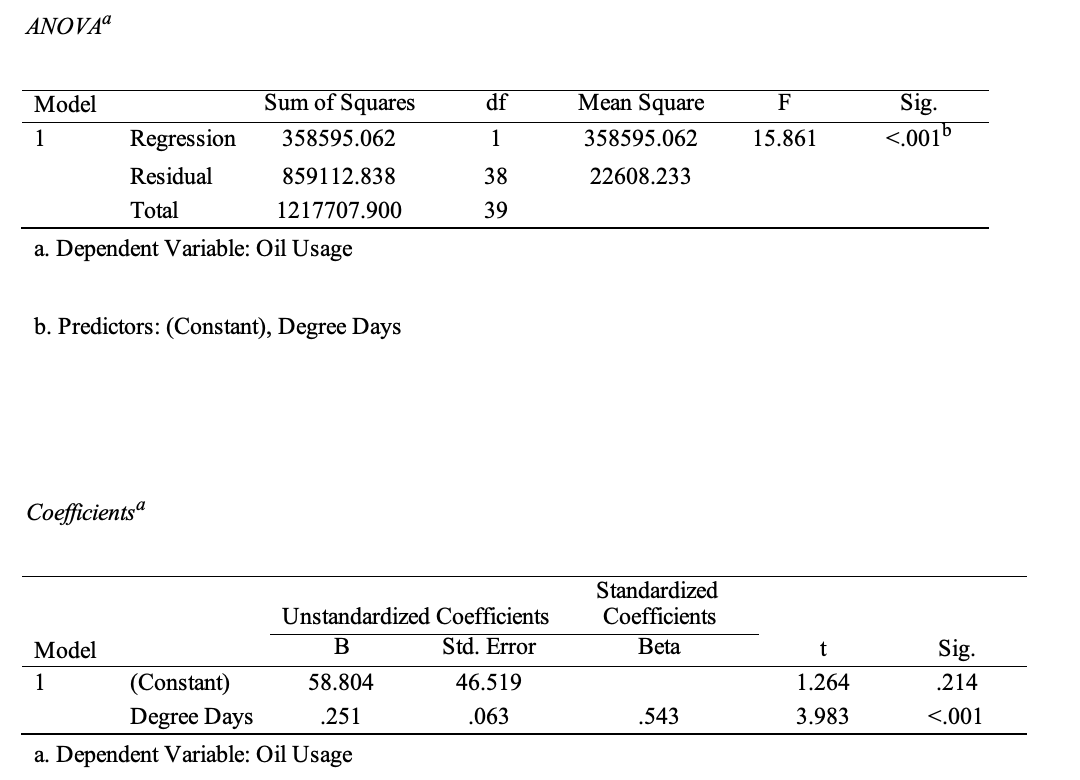Select the Unstandardized Coefficients header
Viewport: 1080px width, 780px height.
[x=416, y=616]
